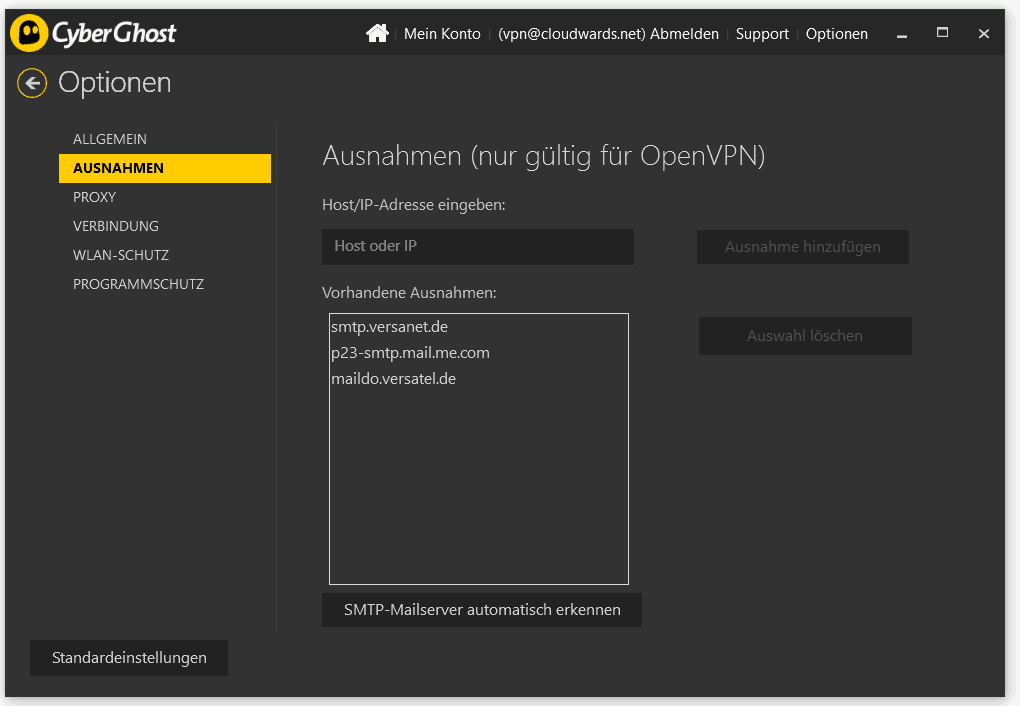Click Ausnahme hinzufügen button
The width and height of the screenshot is (1020, 706).
(803, 247)
